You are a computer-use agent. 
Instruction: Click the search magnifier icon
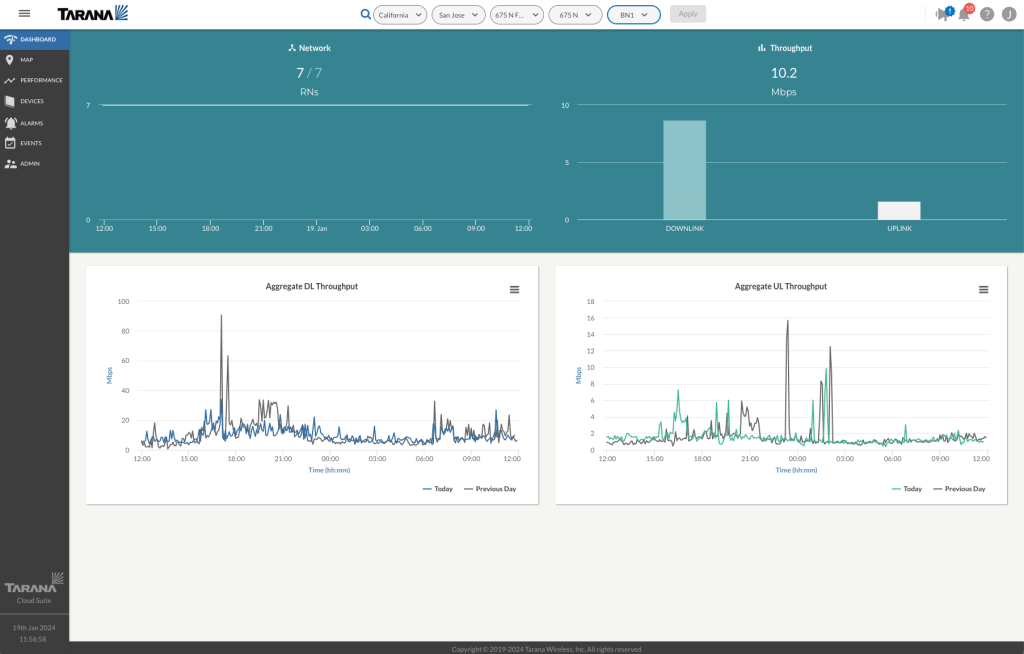(365, 14)
